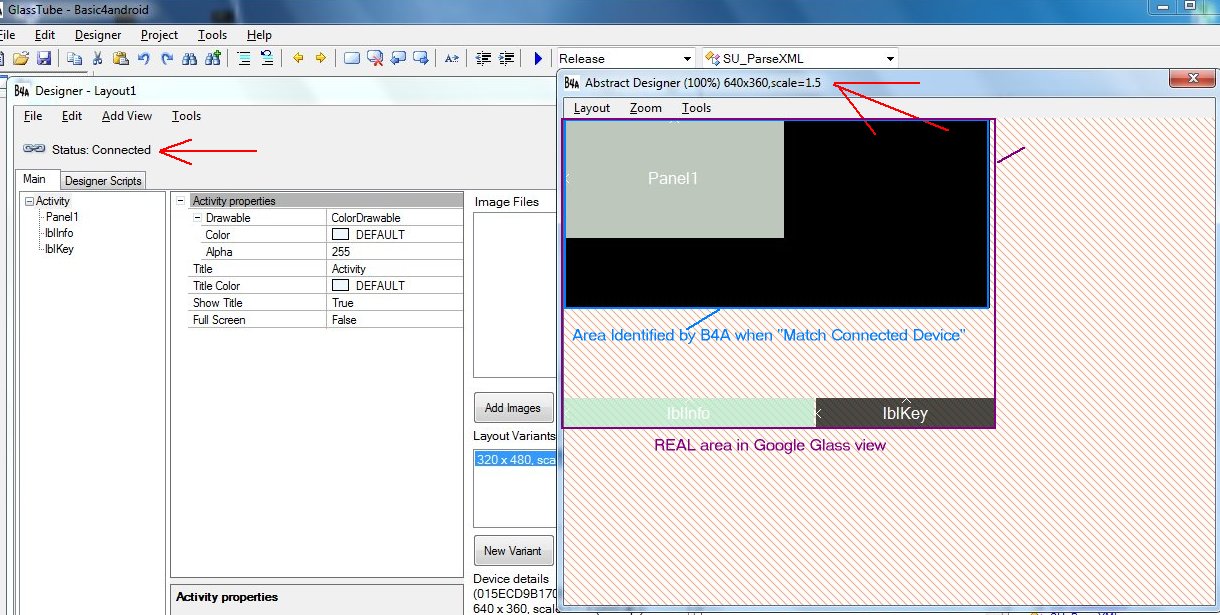
Task: Run the project with the blue play icon
Action: click(x=538, y=58)
